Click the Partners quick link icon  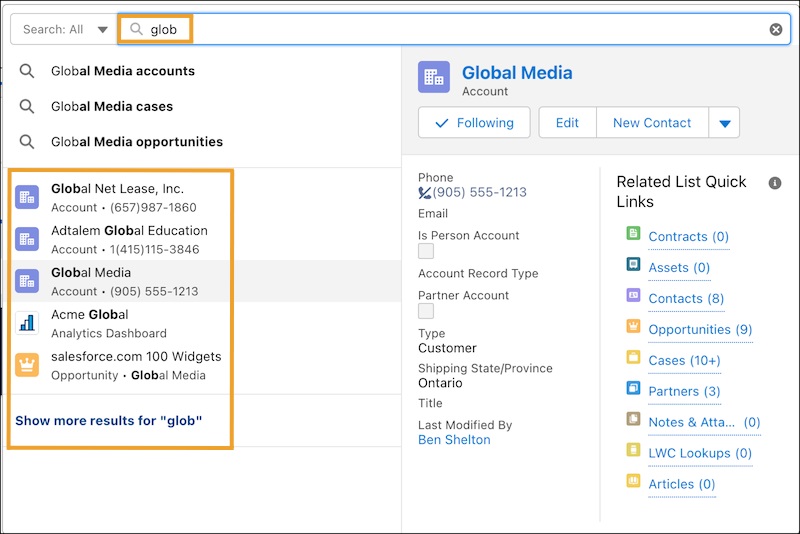coord(632,388)
